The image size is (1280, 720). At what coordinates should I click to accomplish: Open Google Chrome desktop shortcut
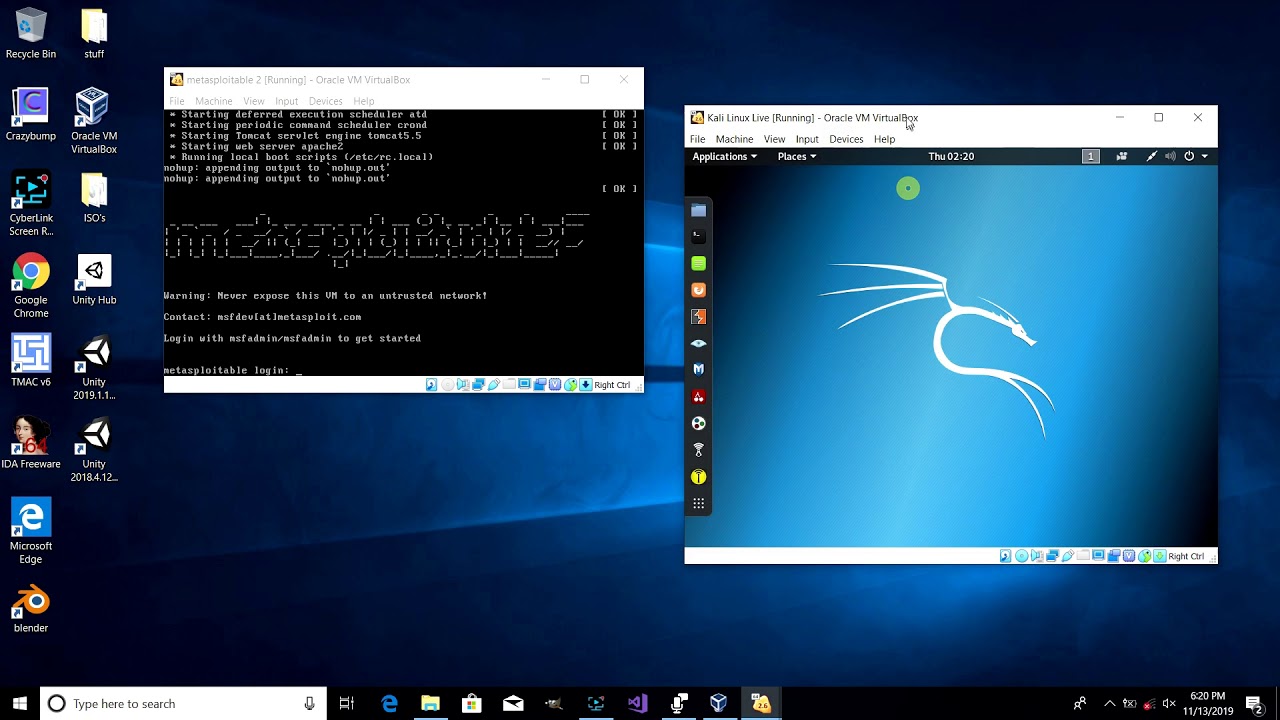click(31, 286)
